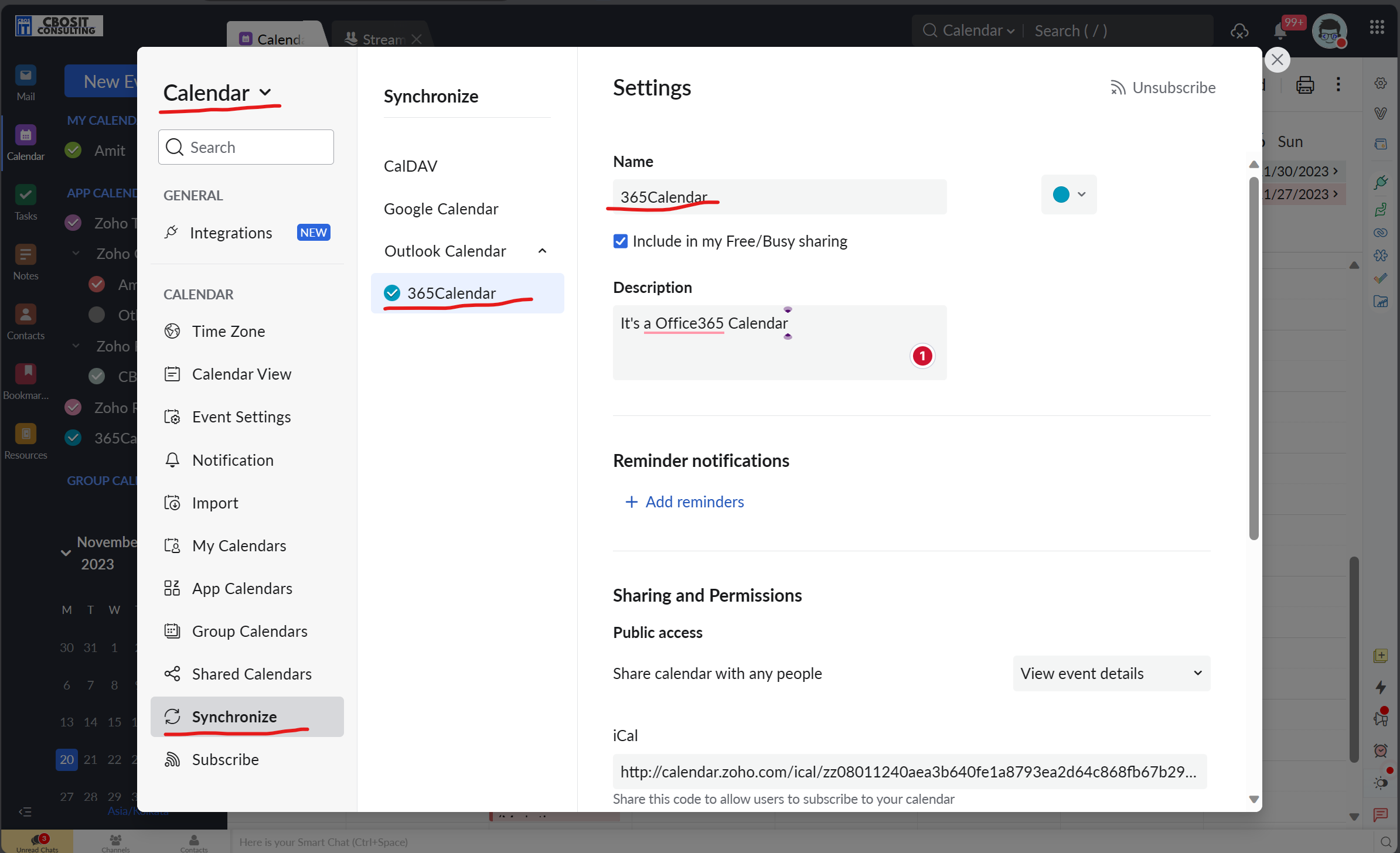Open Integrations settings
Viewport: 1400px width, 853px height.
(230, 233)
